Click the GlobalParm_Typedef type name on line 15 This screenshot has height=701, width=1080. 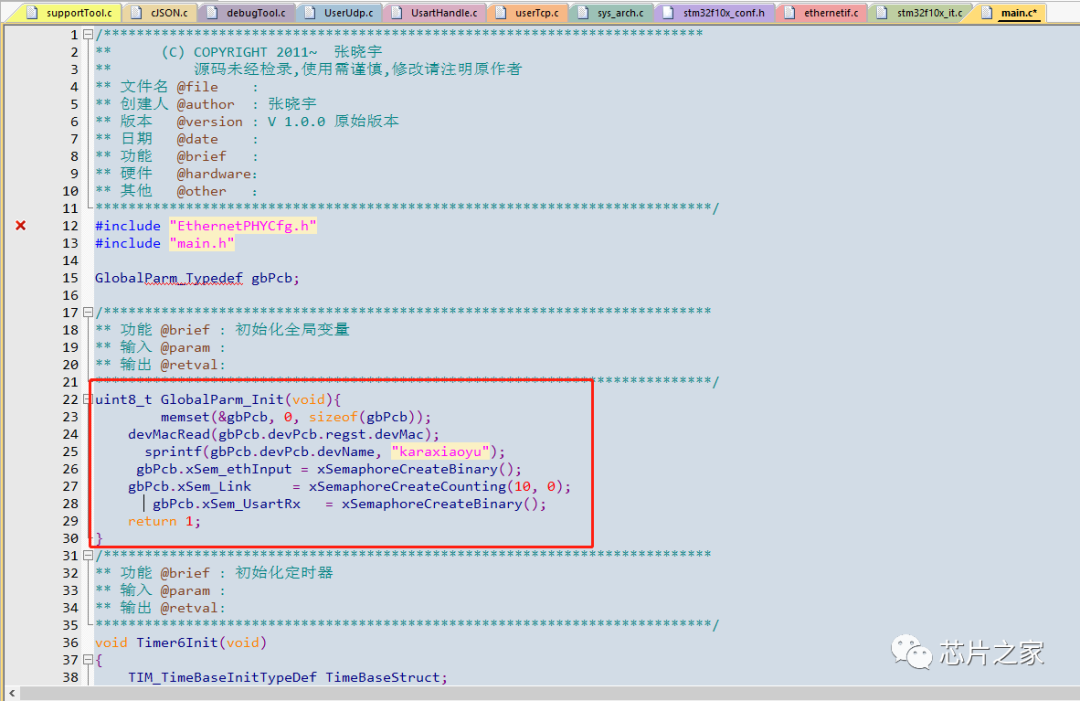pyautogui.click(x=169, y=278)
